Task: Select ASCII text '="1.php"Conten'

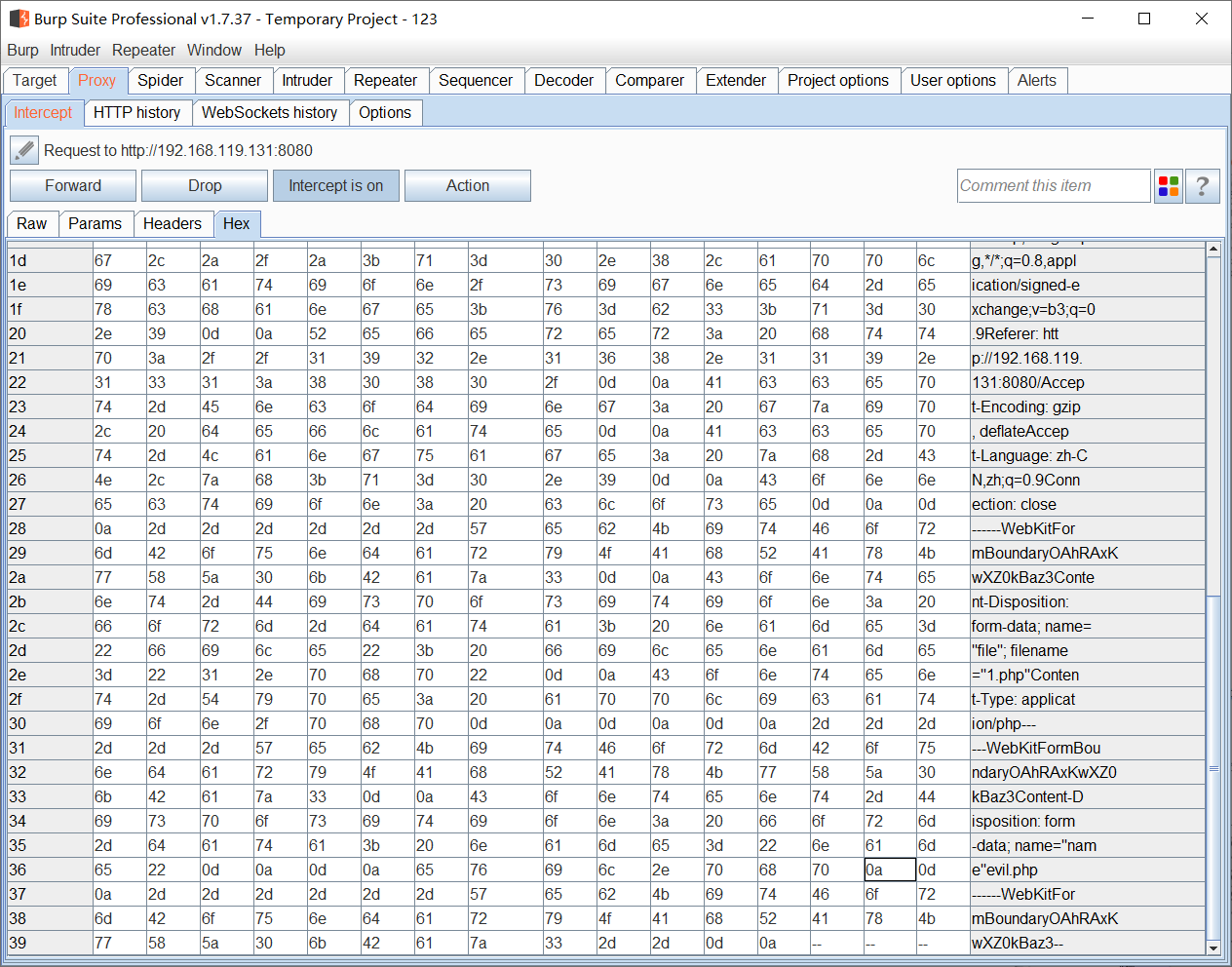Action: click(1025, 675)
